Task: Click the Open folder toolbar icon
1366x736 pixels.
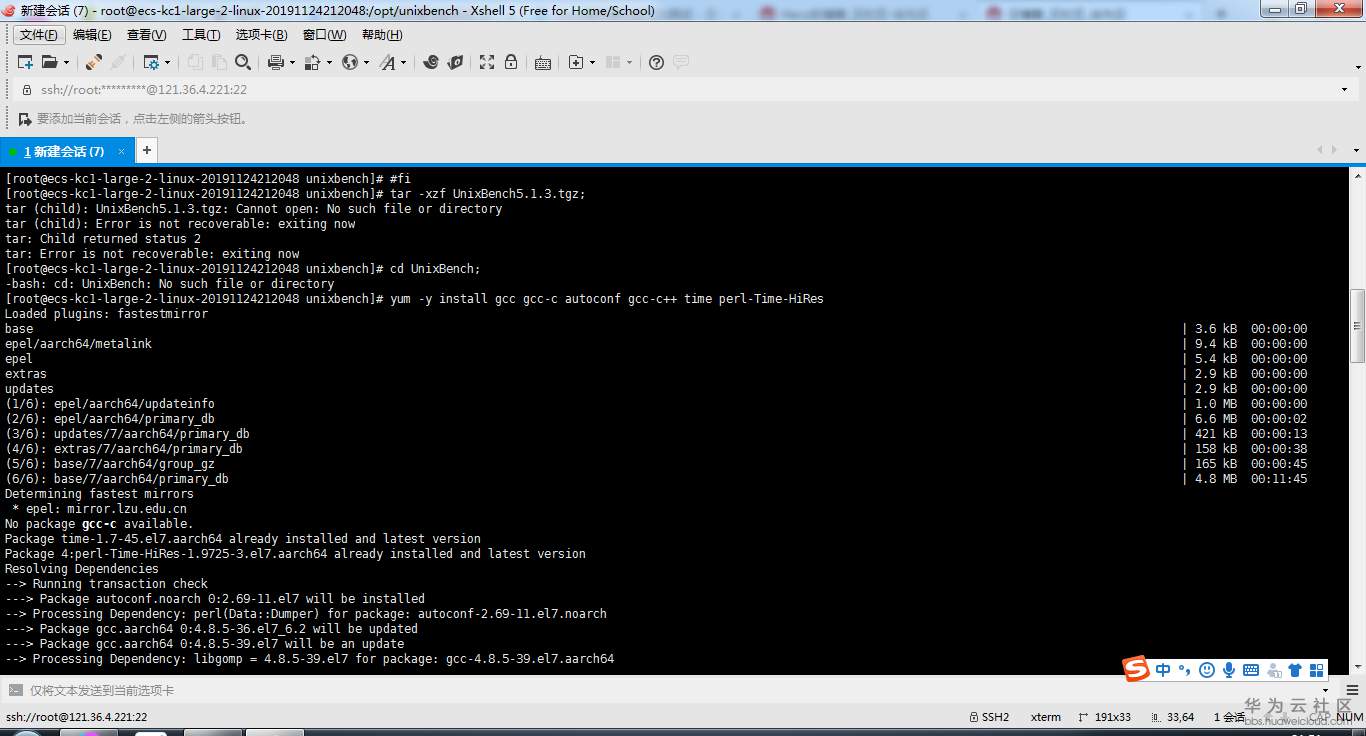Action: 48,62
